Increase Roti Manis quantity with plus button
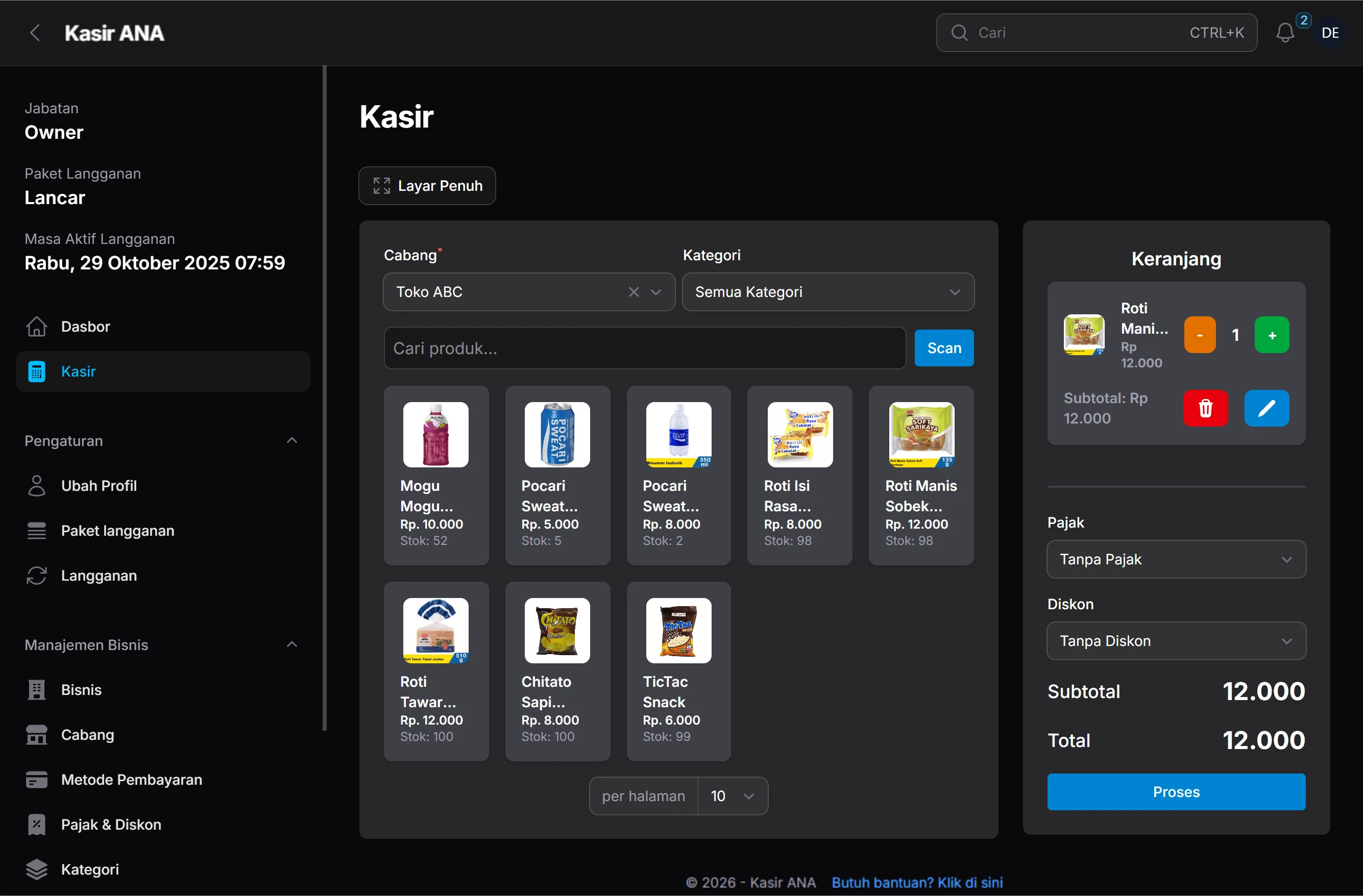Image resolution: width=1363 pixels, height=896 pixels. pyautogui.click(x=1272, y=334)
